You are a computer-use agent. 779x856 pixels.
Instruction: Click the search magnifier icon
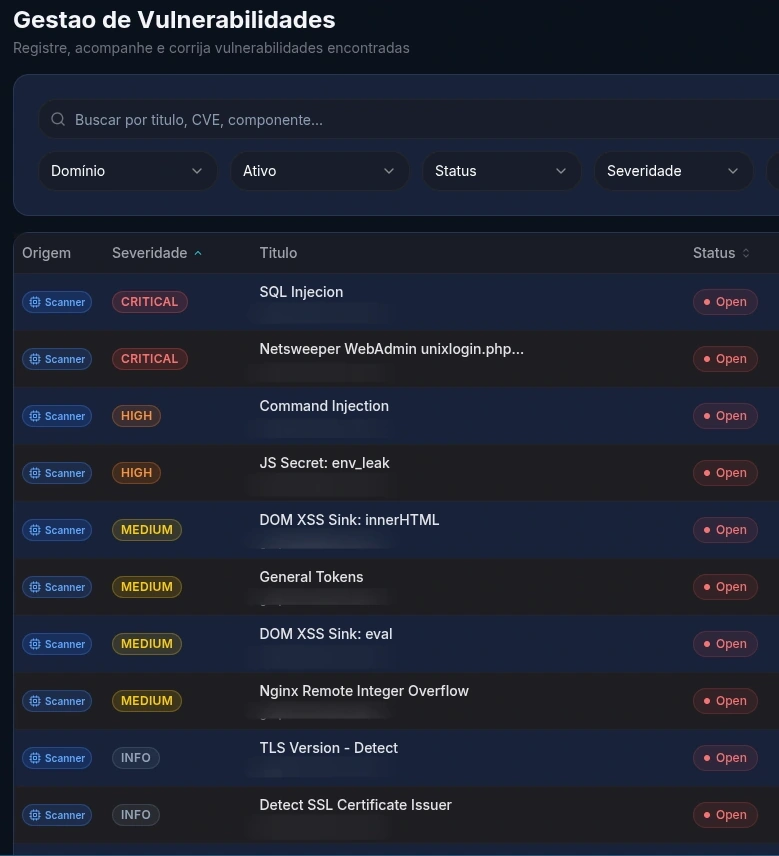[58, 119]
